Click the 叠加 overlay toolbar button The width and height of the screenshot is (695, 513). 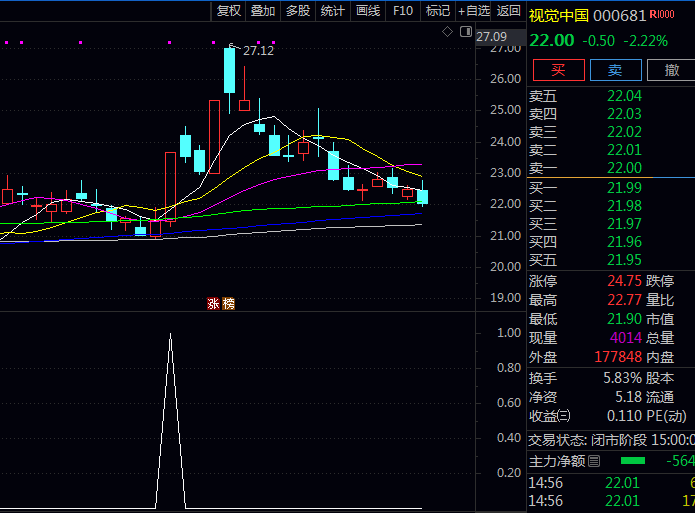point(263,11)
